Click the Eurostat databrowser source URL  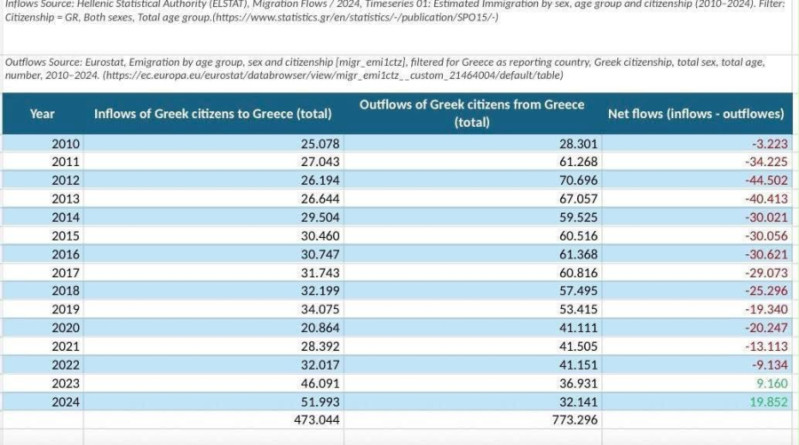pos(333,75)
